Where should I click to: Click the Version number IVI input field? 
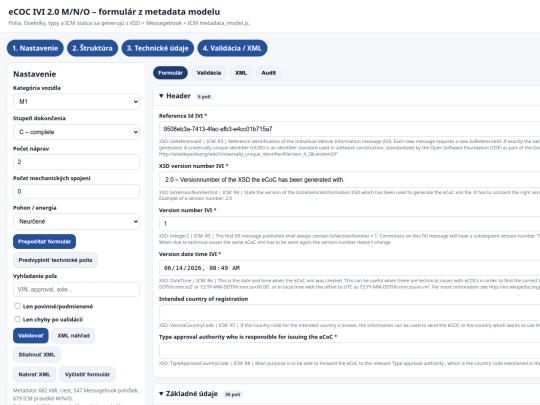[x=349, y=224]
